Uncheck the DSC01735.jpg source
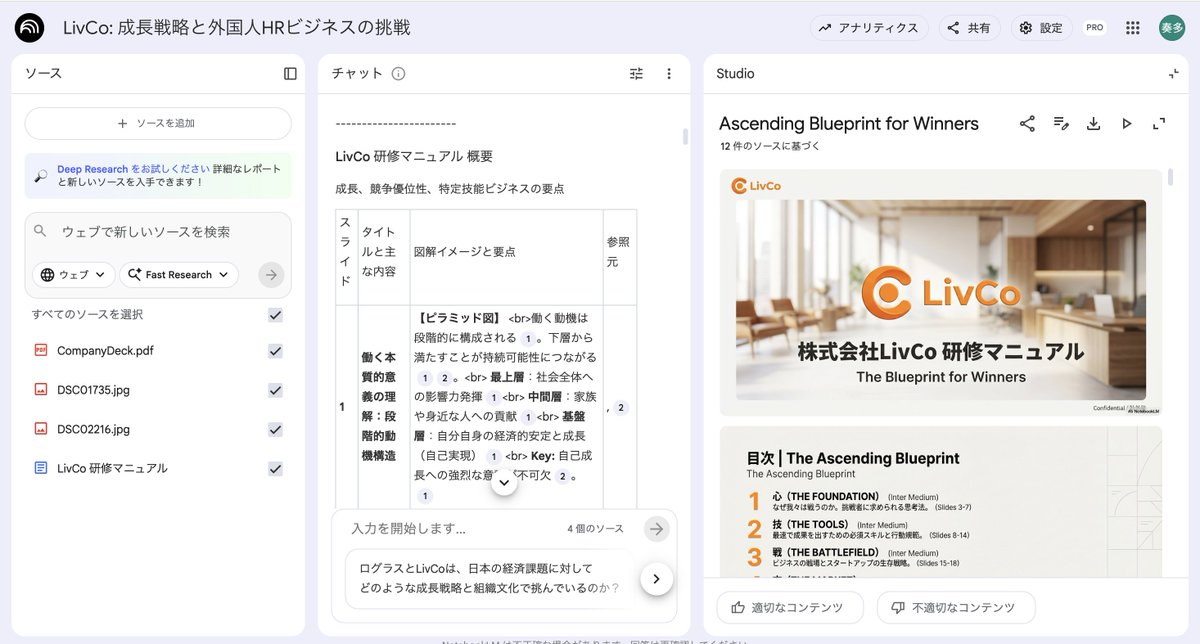Image resolution: width=1200 pixels, height=644 pixels. tap(274, 389)
